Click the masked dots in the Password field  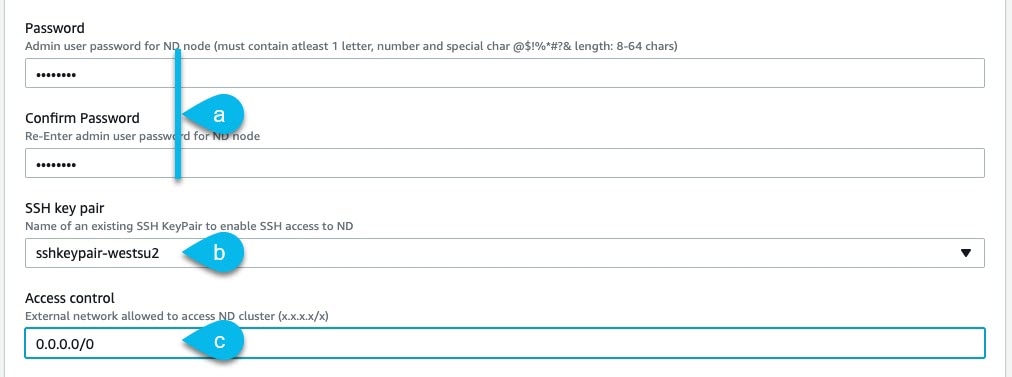[56, 75]
